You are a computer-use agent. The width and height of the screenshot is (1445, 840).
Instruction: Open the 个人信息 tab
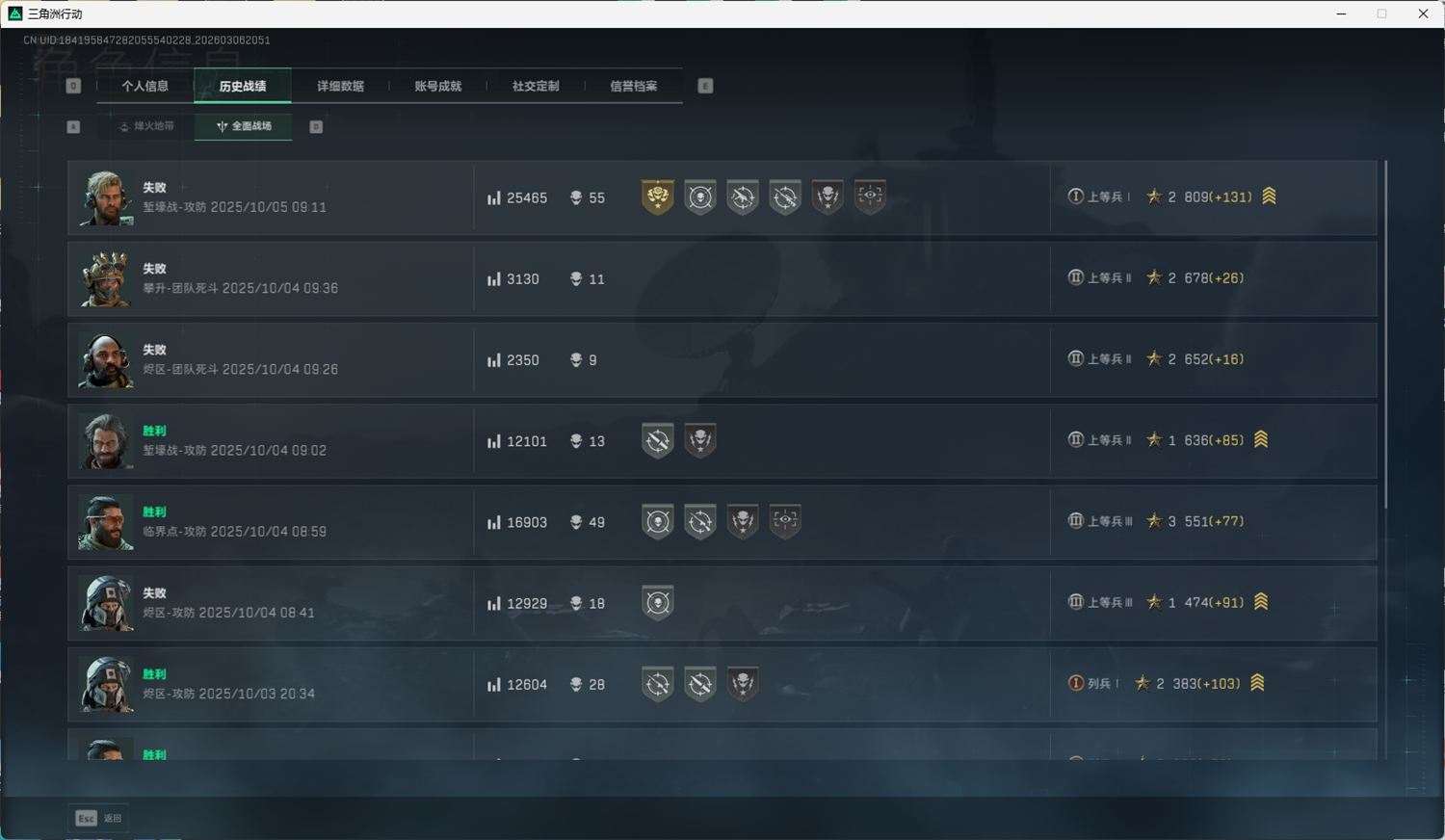pyautogui.click(x=144, y=86)
